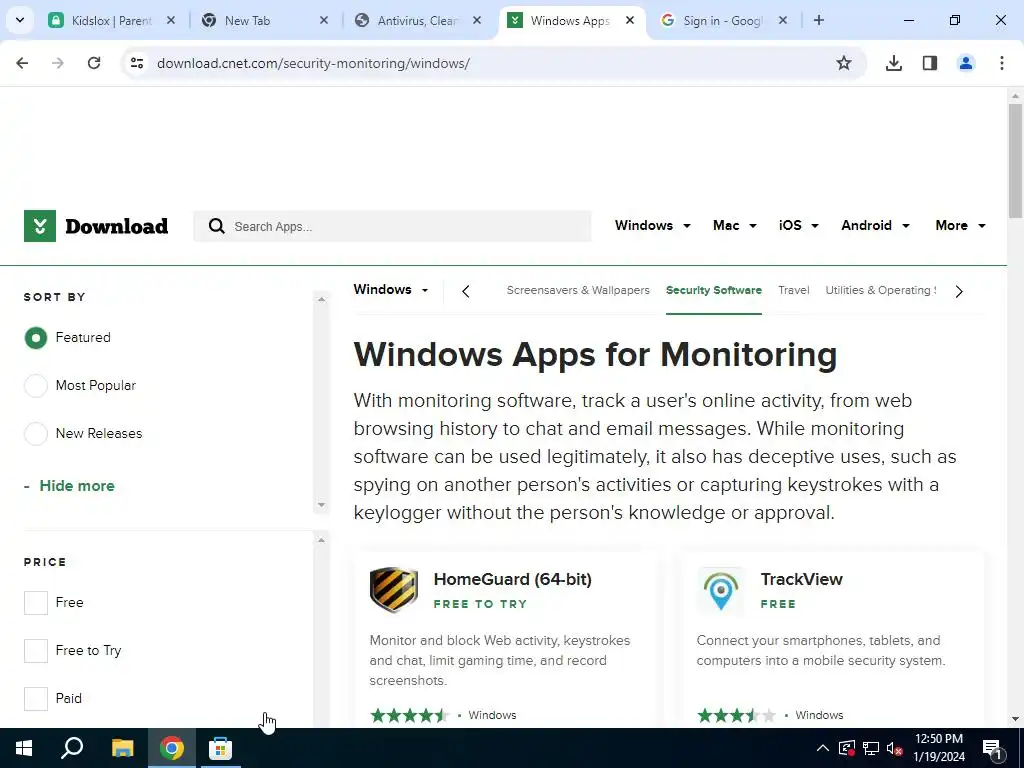Open taskbar search

72,748
